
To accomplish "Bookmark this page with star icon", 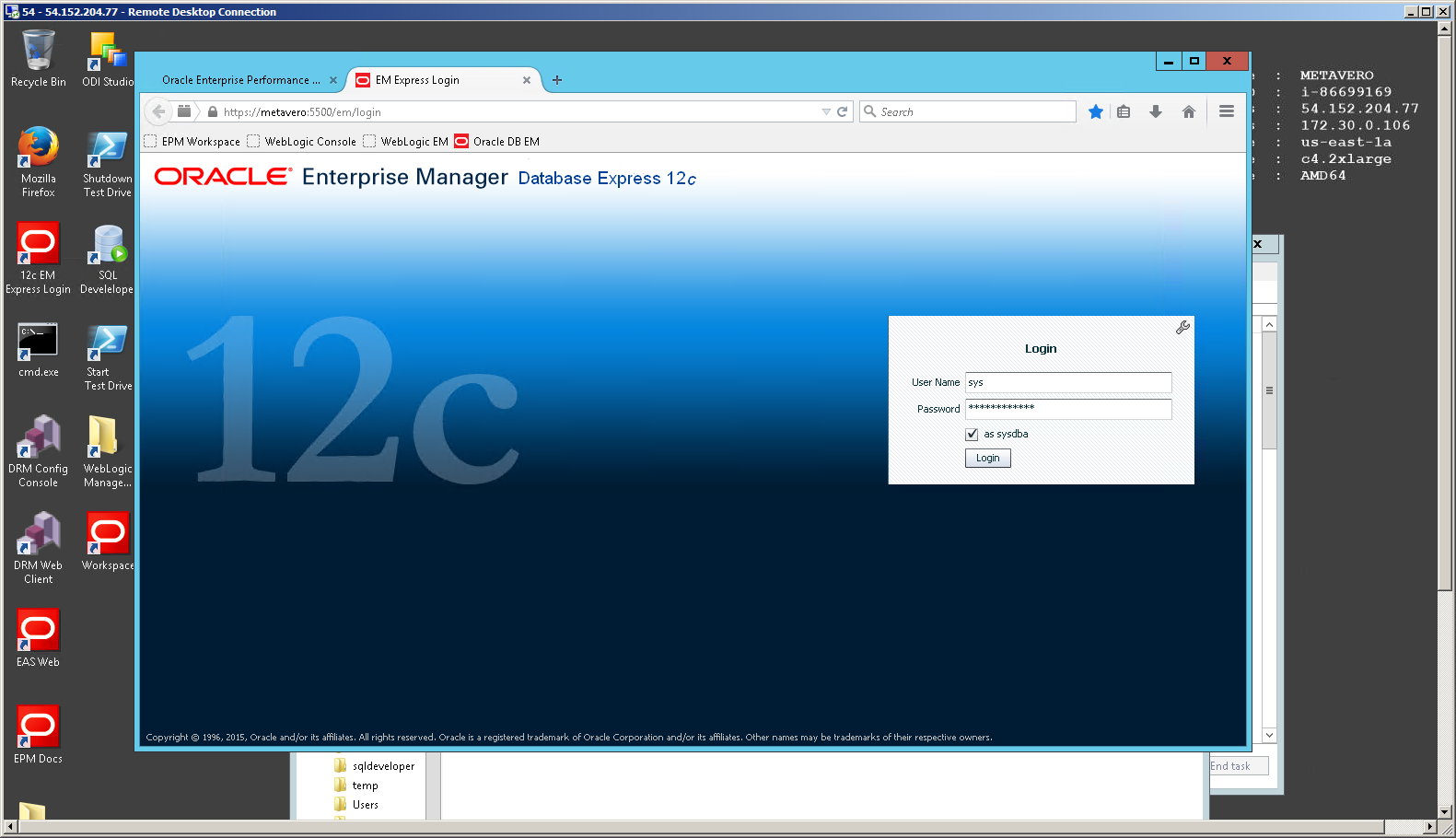I will [1095, 111].
